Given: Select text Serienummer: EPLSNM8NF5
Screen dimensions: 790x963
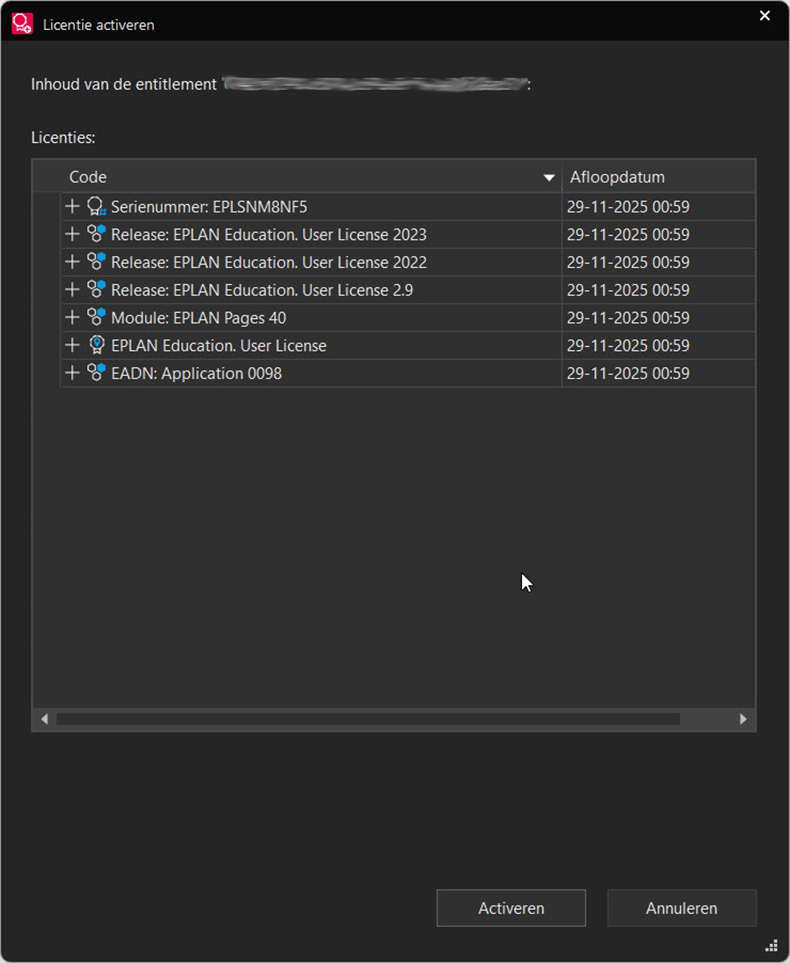Looking at the screenshot, I should 209,207.
